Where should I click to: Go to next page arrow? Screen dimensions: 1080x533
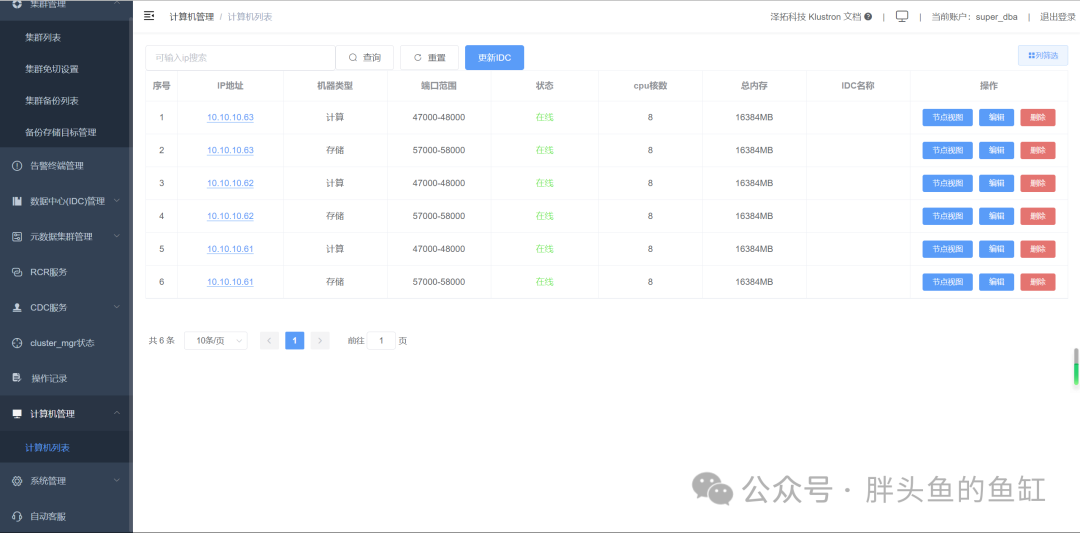point(320,340)
